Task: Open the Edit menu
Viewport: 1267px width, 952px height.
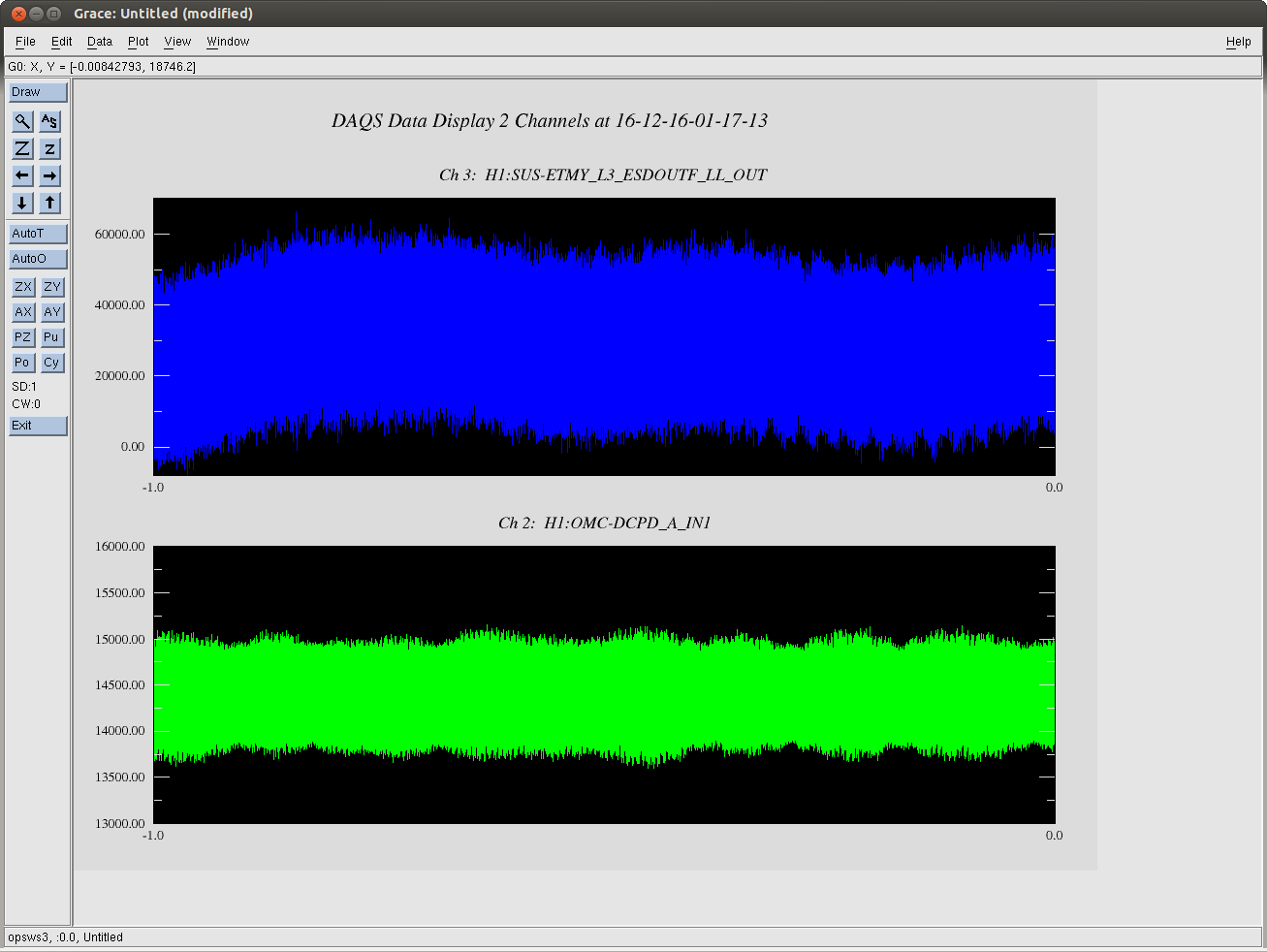Action: point(61,42)
